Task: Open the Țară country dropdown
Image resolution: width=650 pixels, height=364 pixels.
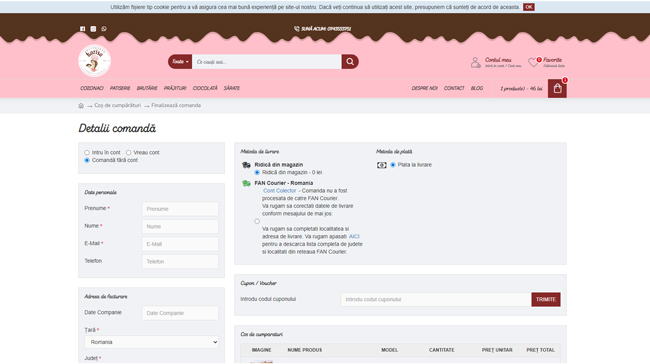Action: click(x=151, y=342)
